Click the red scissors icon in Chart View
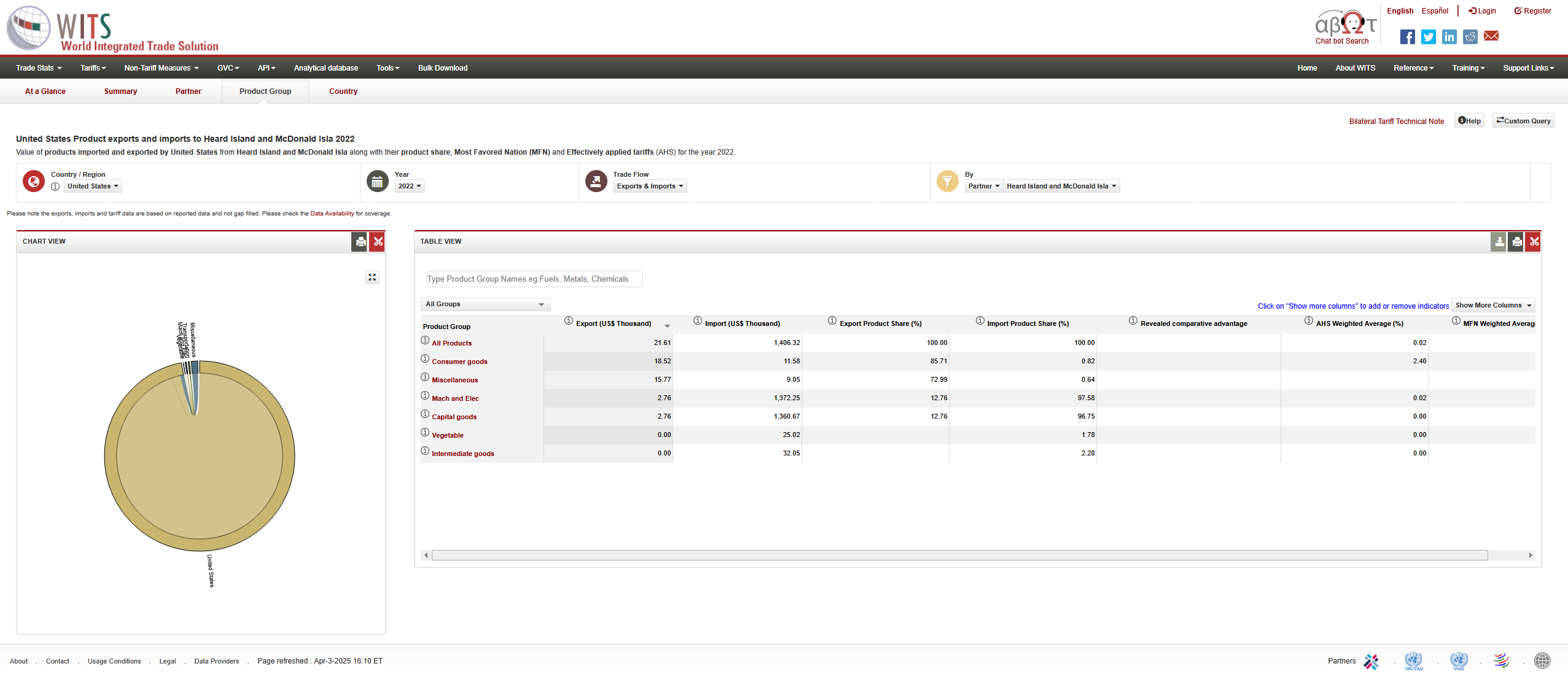The image size is (1568, 685). [x=378, y=242]
